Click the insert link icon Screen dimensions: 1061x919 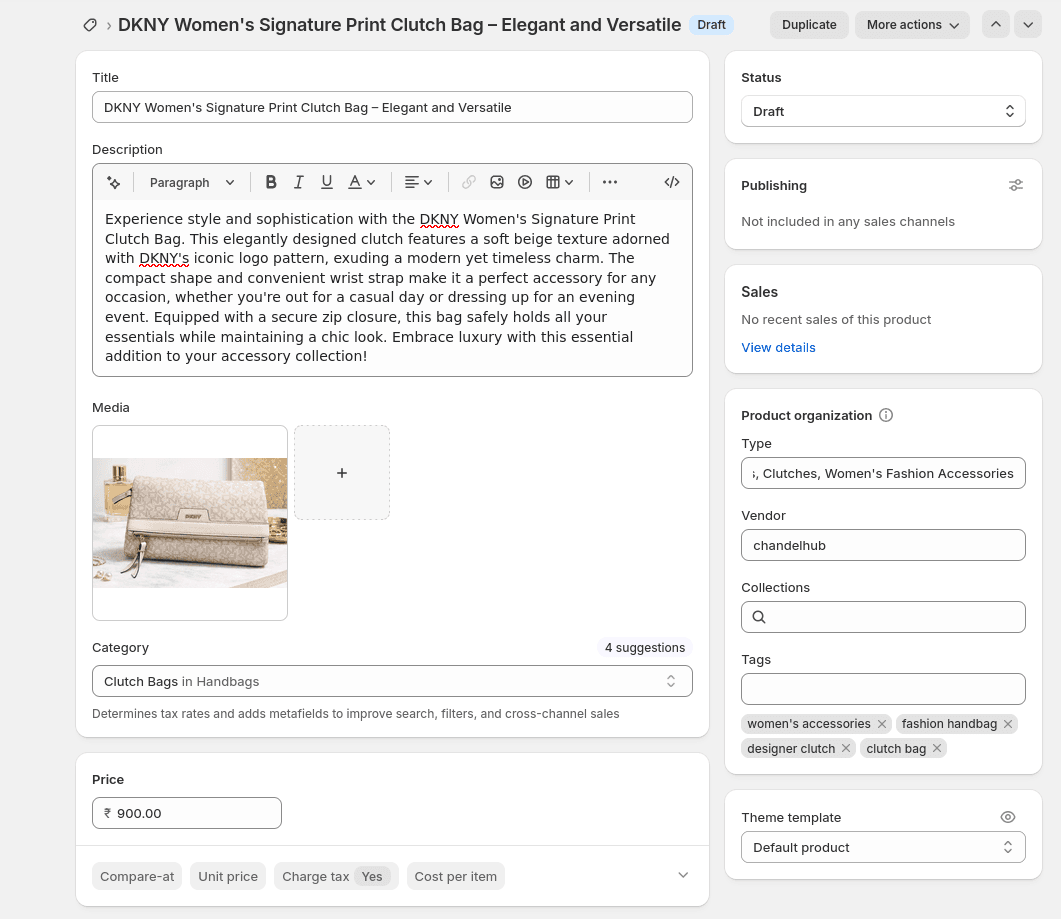coord(468,182)
